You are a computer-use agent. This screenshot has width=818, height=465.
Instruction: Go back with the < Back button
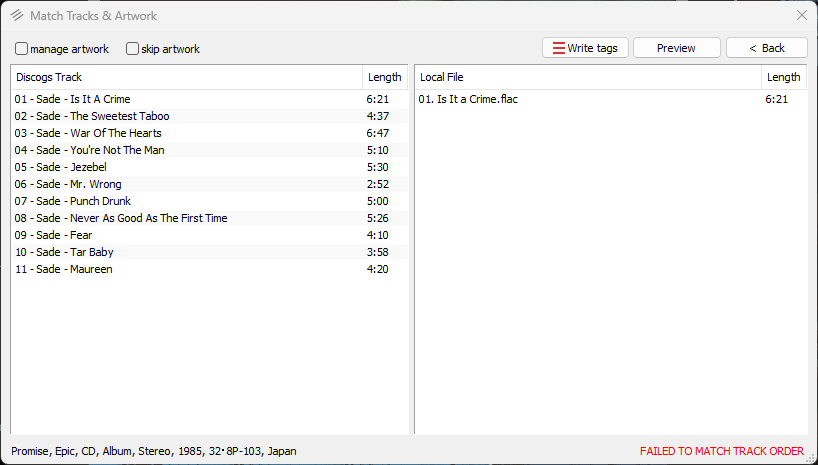tap(767, 48)
